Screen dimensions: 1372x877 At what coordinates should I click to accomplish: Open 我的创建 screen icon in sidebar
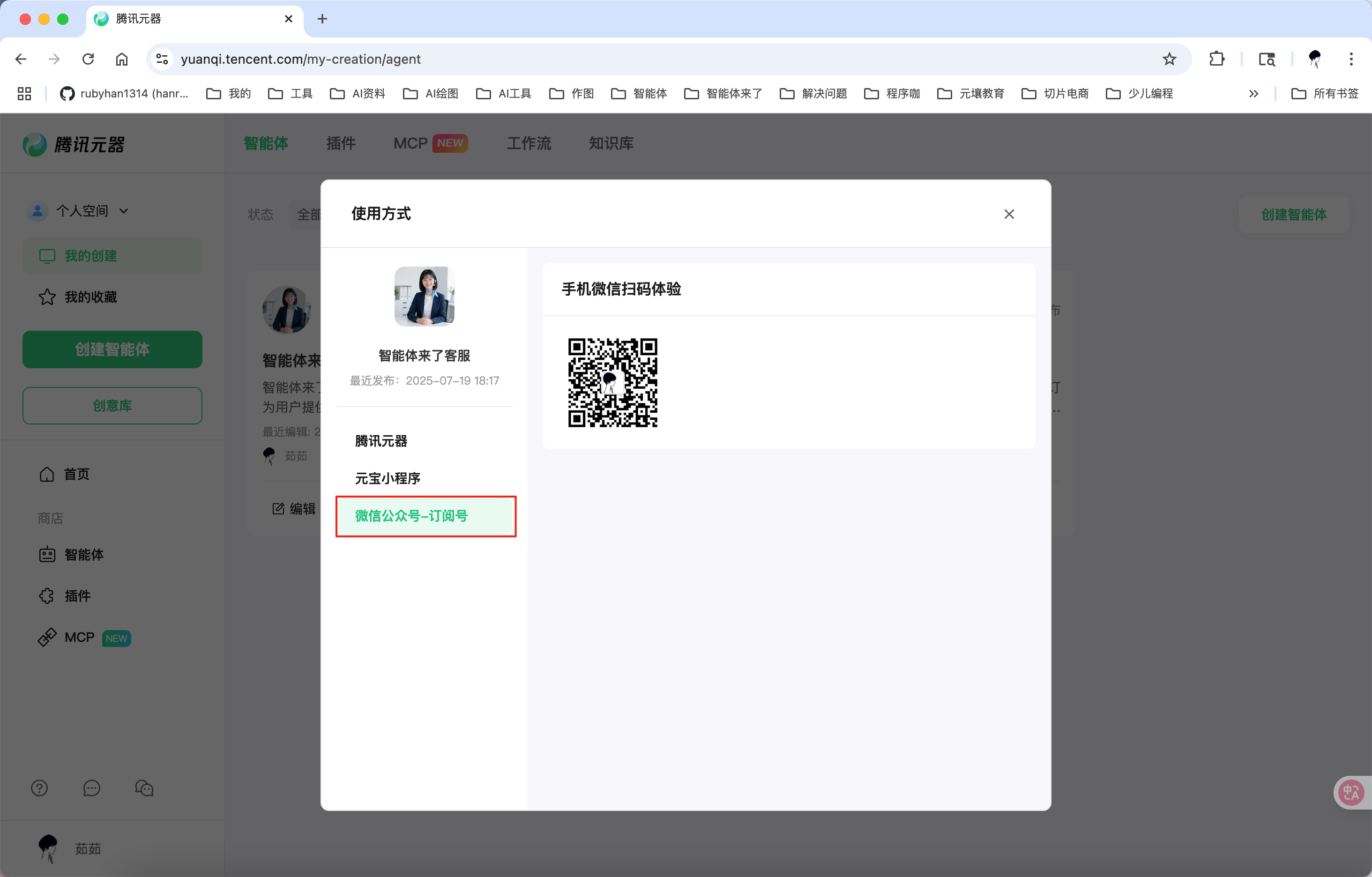coord(47,256)
